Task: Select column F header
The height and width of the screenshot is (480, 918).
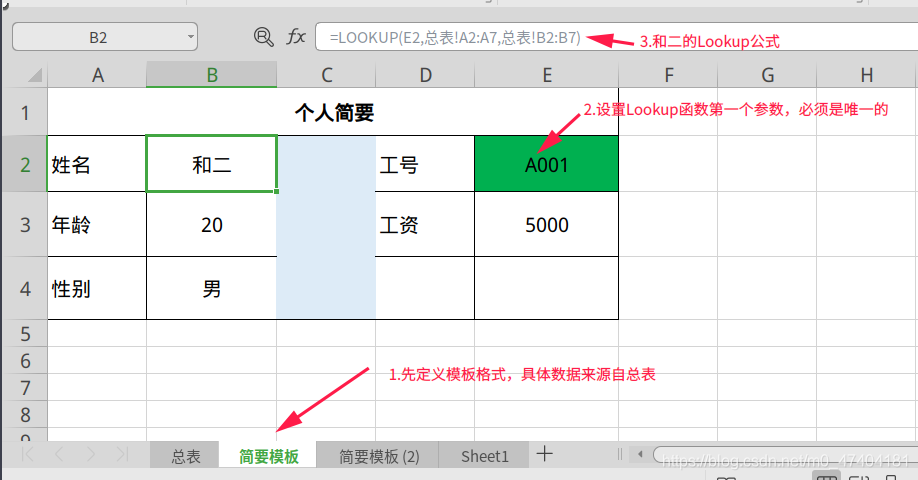Action: (x=669, y=75)
